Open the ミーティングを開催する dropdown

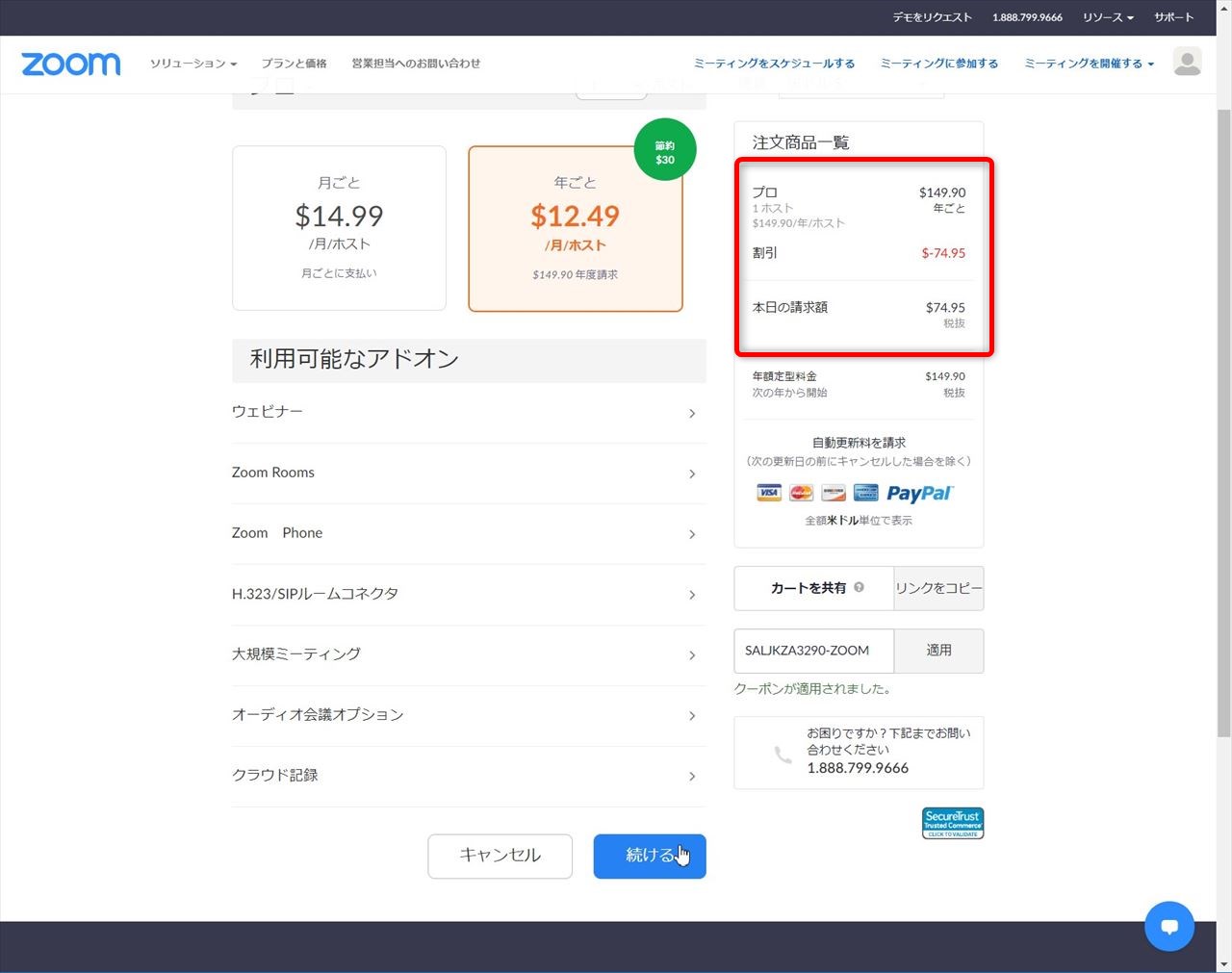(1089, 64)
